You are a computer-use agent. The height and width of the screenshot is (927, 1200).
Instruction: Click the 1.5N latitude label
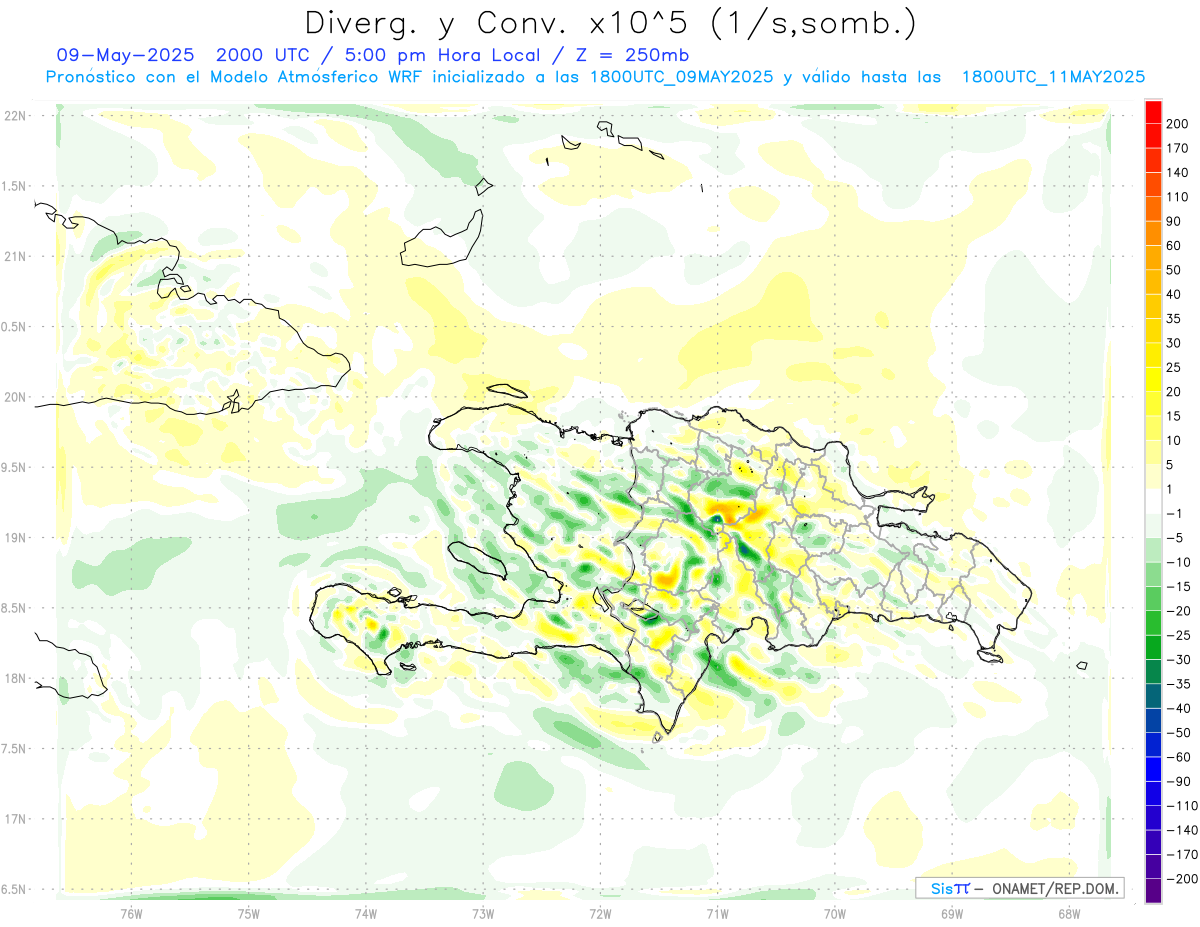(14, 186)
